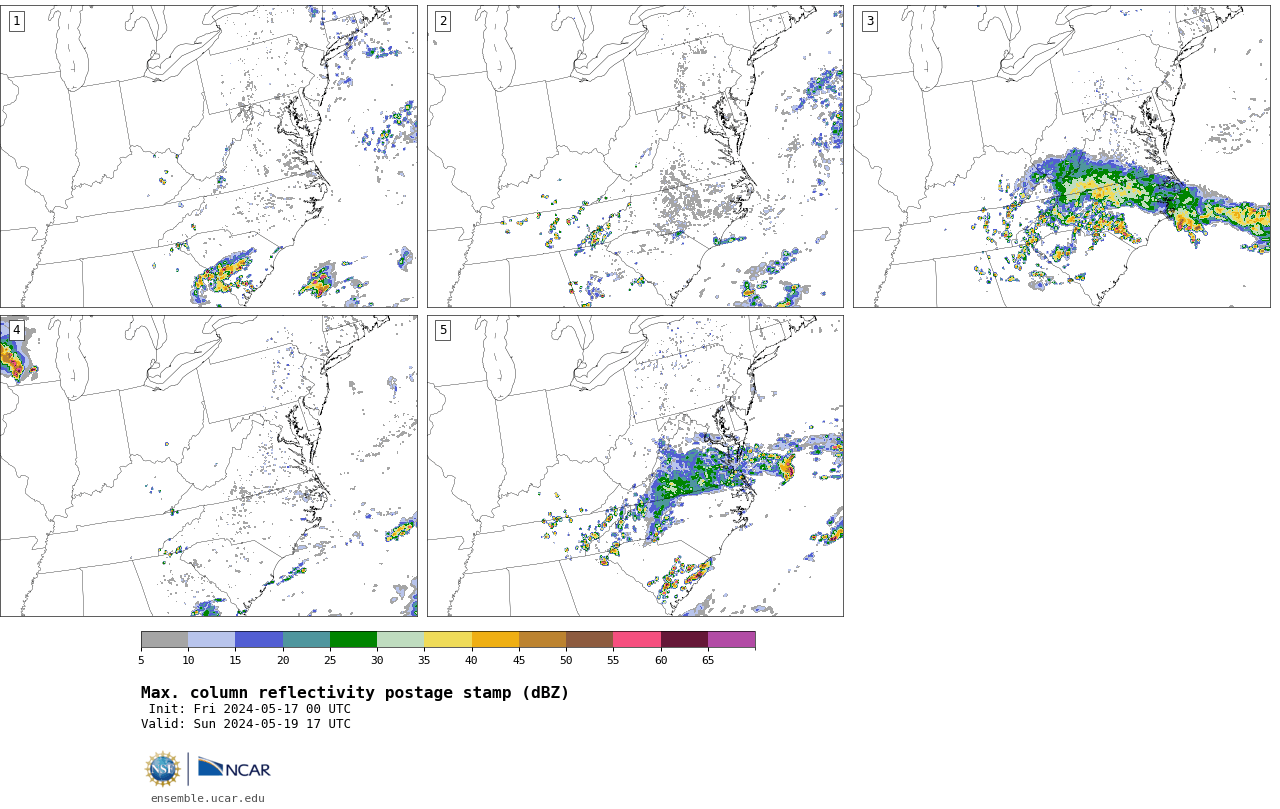This screenshot has width=1280, height=809.
Task: Click the purple 65+ dBZ swatch
Action: [x=731, y=640]
